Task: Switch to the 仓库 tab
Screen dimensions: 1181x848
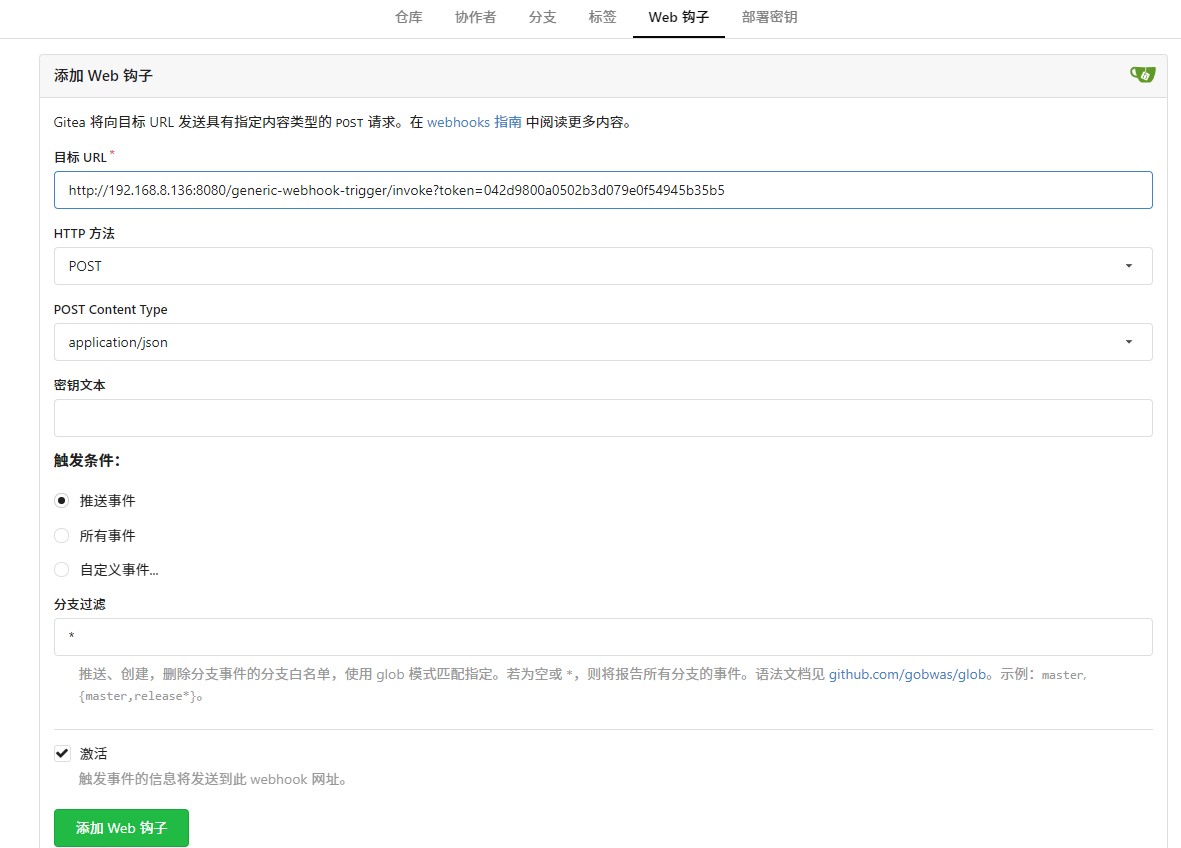Action: click(x=409, y=17)
